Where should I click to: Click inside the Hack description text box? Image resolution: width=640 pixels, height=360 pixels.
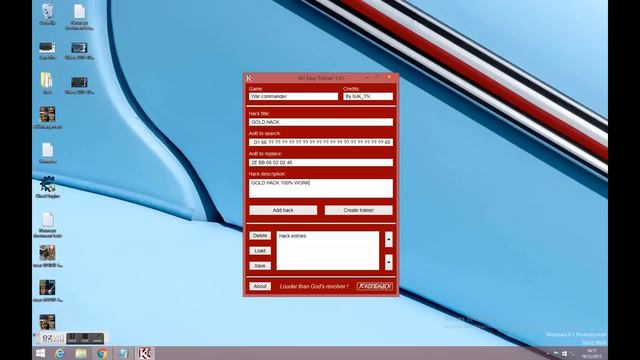click(x=321, y=188)
